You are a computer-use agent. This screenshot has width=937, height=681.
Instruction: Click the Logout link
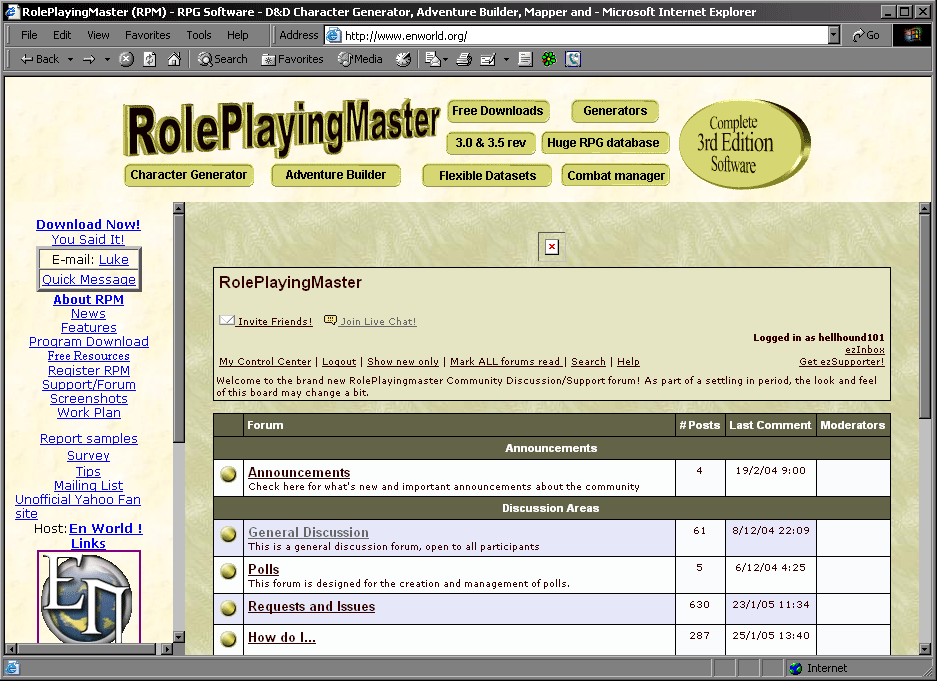tap(339, 361)
